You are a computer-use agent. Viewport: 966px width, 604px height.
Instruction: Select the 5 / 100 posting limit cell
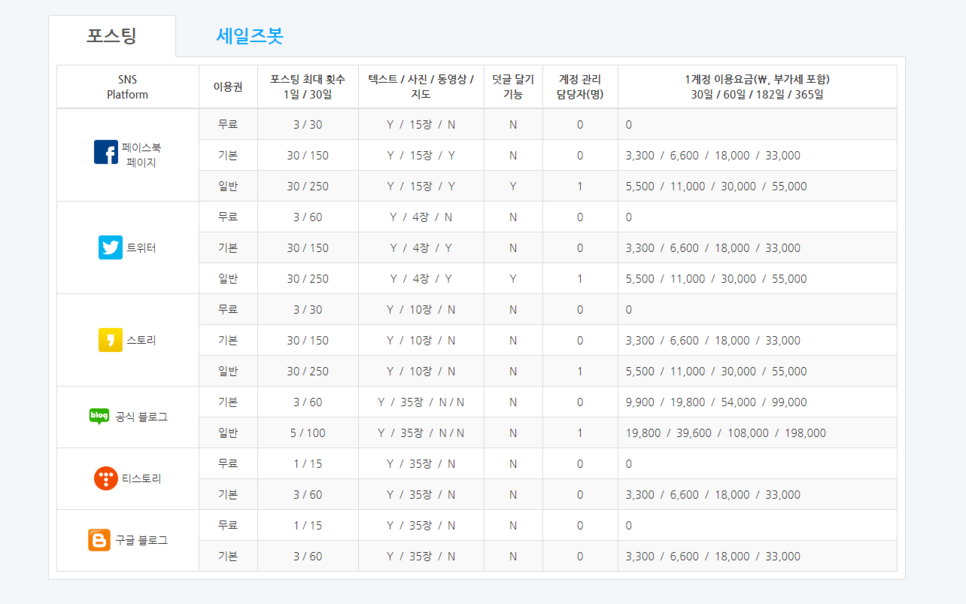point(307,433)
